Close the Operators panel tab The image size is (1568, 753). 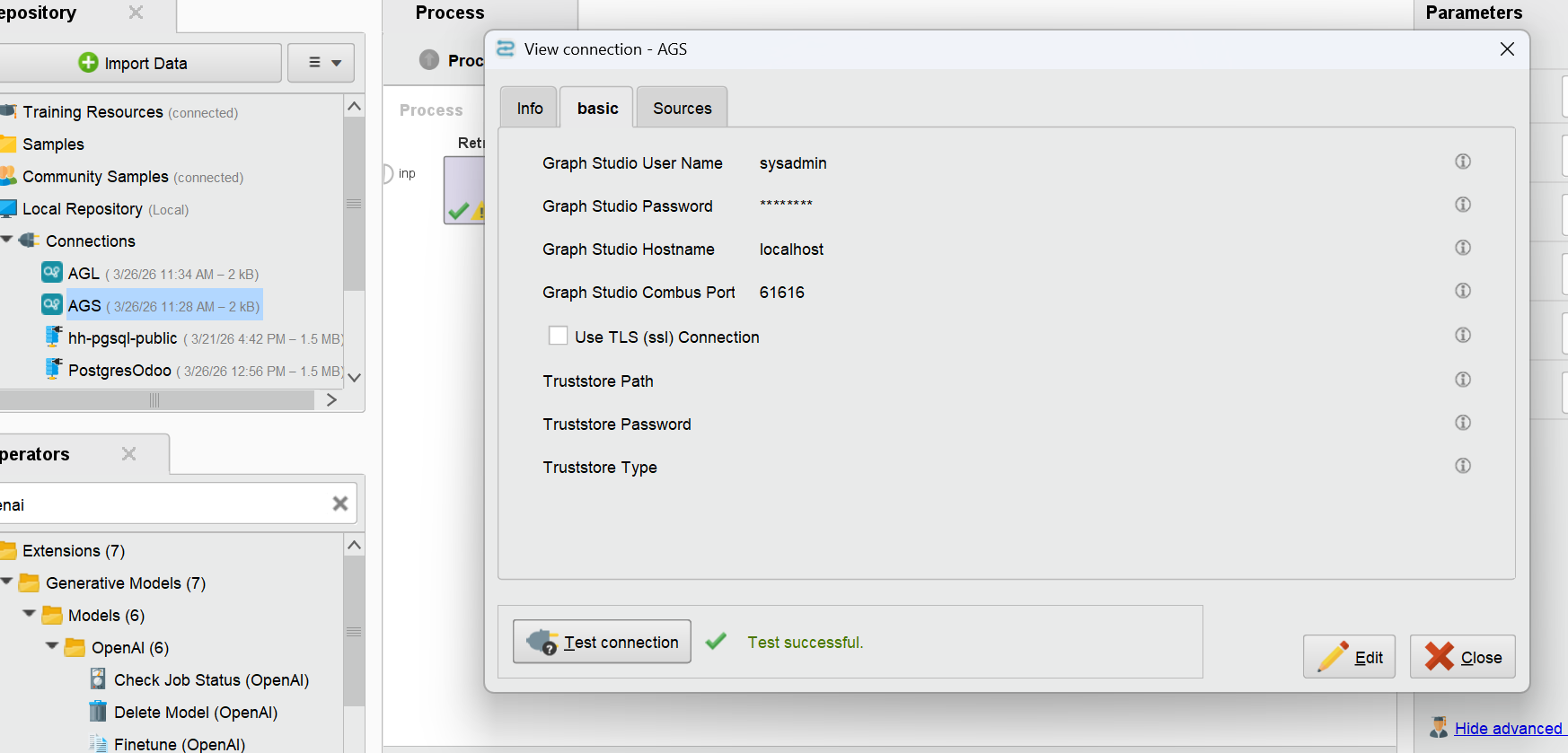coord(128,454)
